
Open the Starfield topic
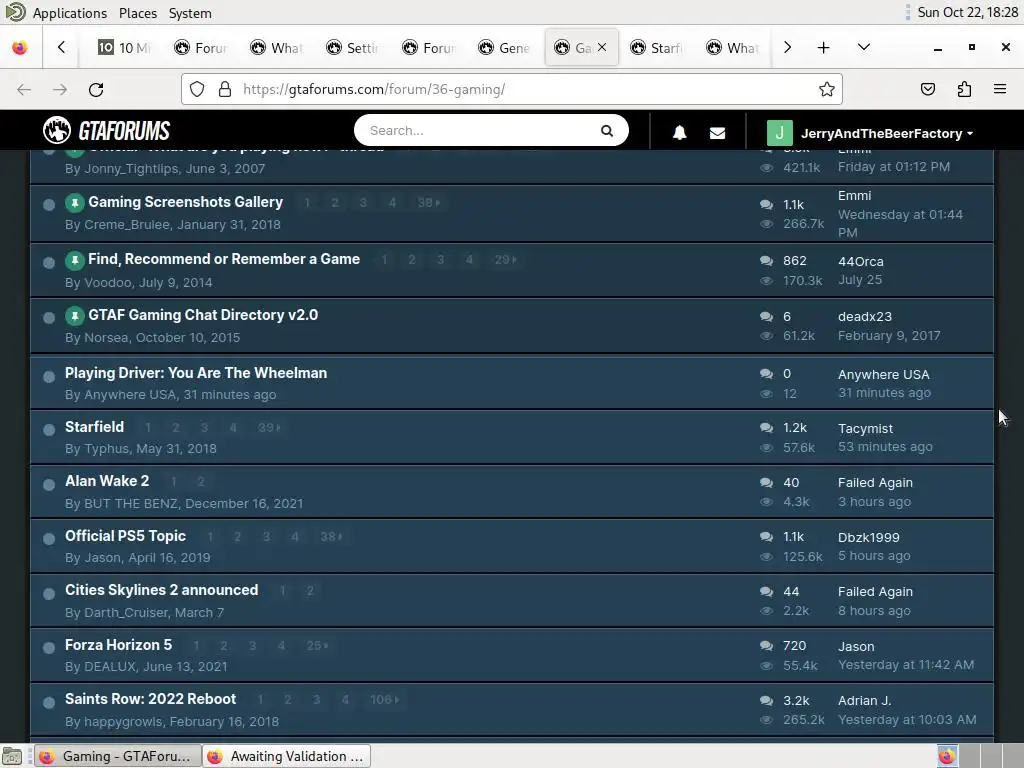pos(94,427)
